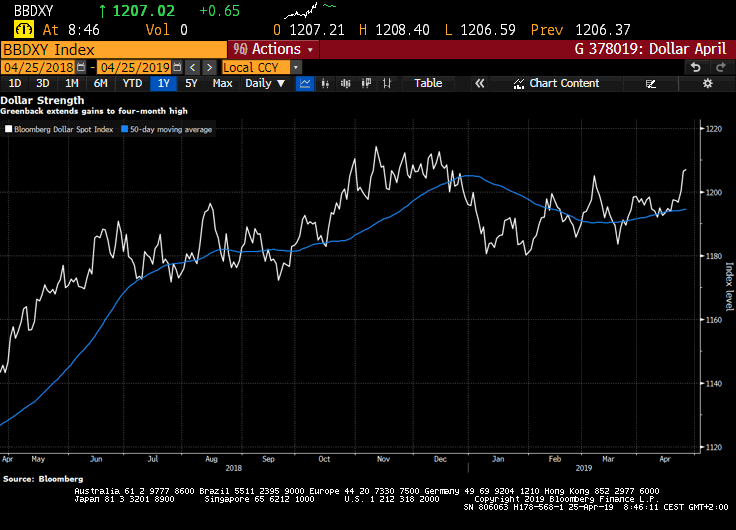Select the line chart type icon
The width and height of the screenshot is (736, 530).
pos(304,84)
